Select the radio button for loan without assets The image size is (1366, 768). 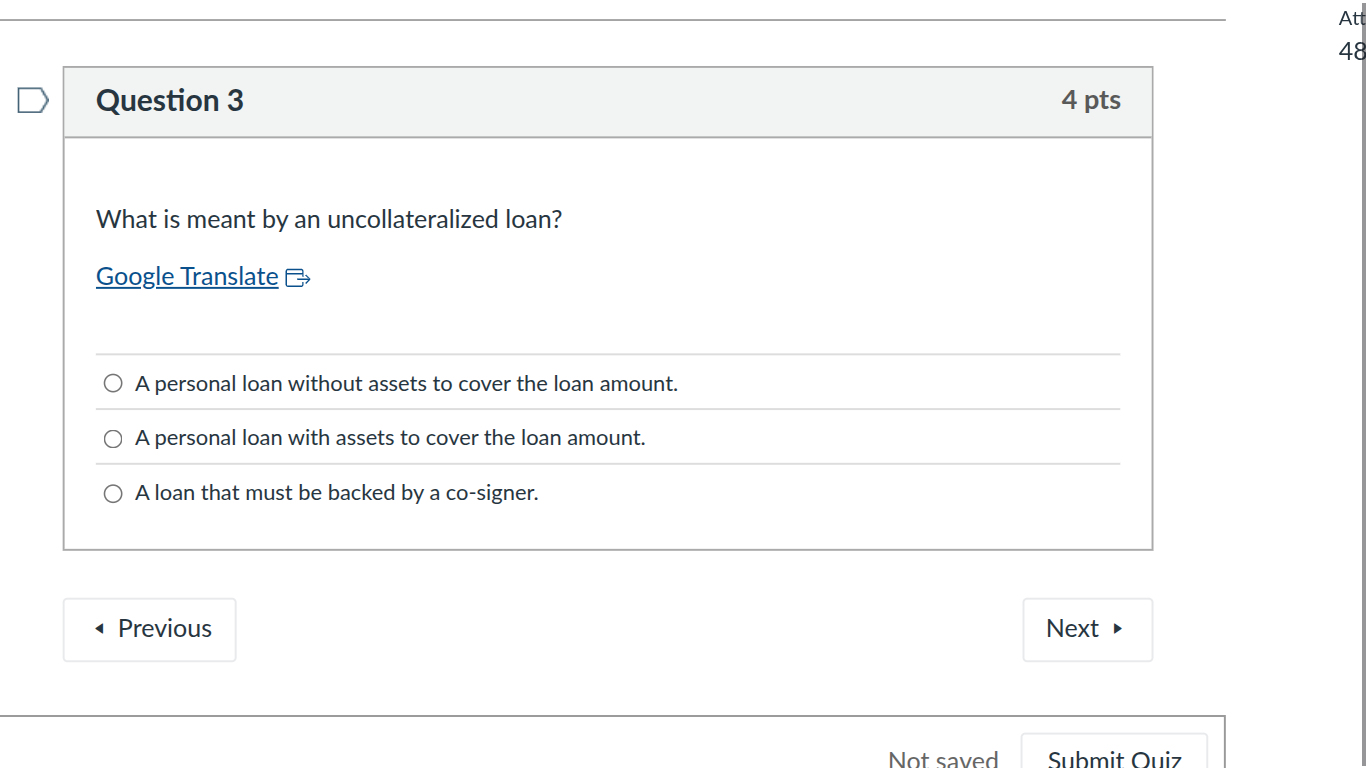coord(112,382)
